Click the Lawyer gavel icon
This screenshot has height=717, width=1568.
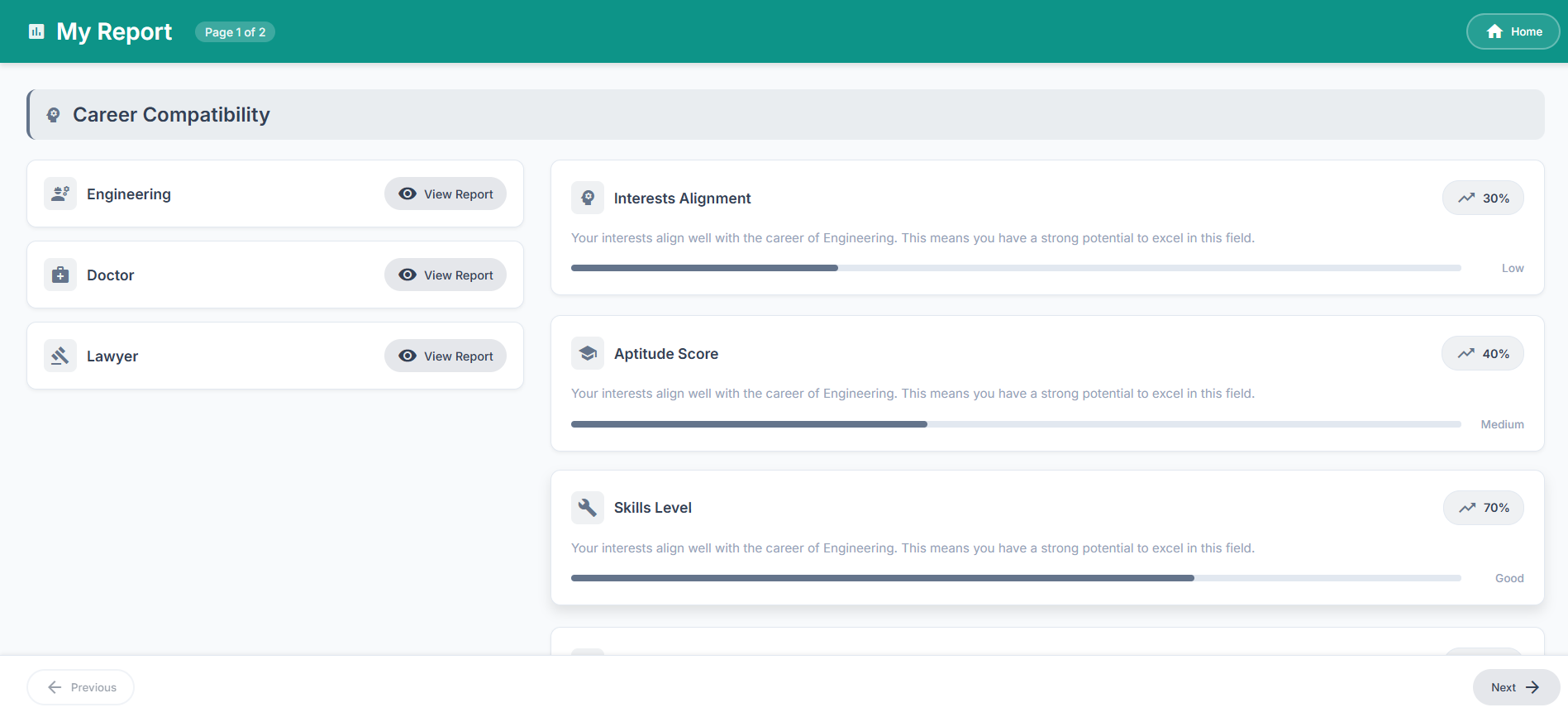tap(60, 356)
